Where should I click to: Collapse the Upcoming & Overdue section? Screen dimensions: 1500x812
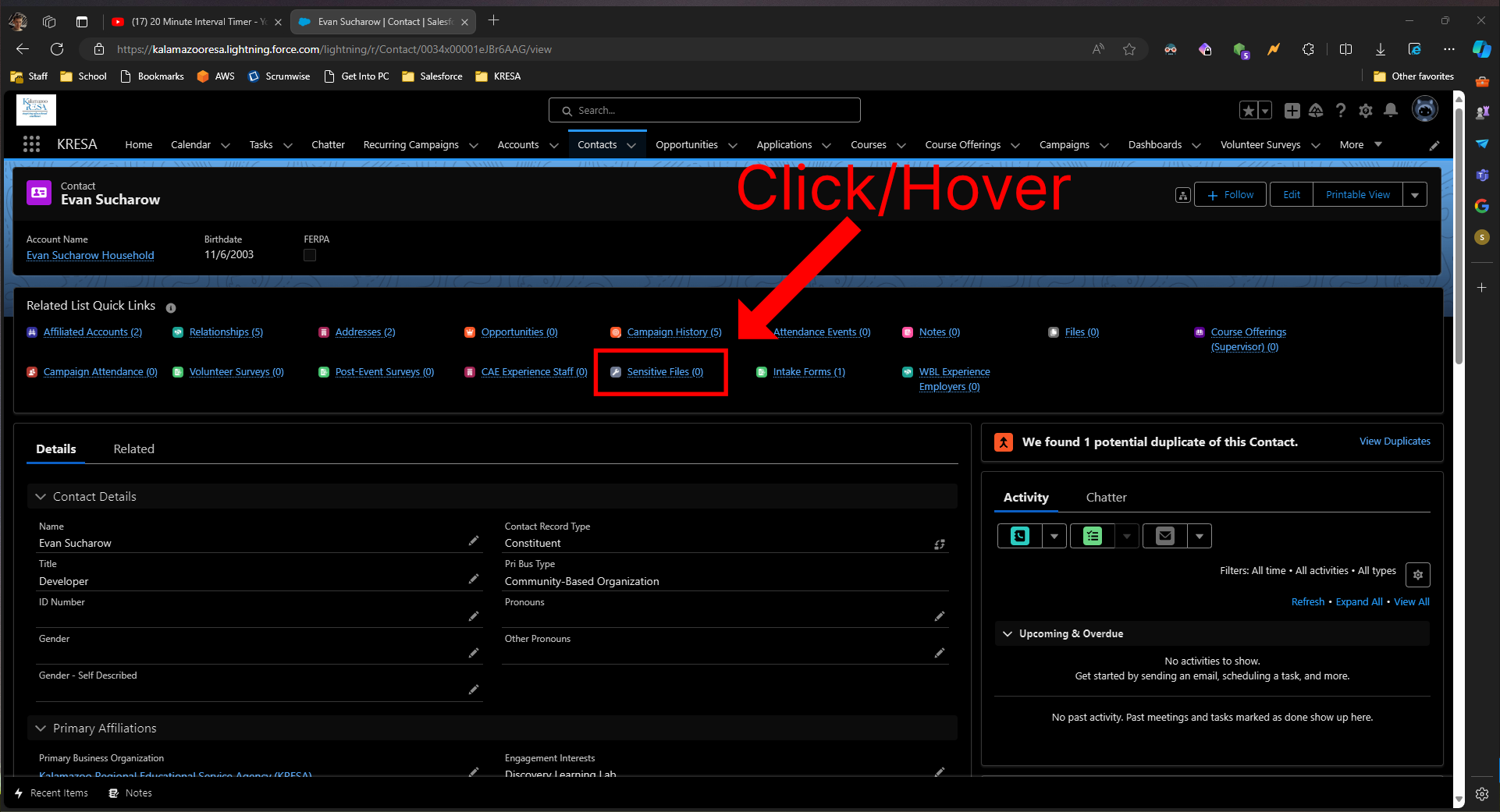(1008, 634)
